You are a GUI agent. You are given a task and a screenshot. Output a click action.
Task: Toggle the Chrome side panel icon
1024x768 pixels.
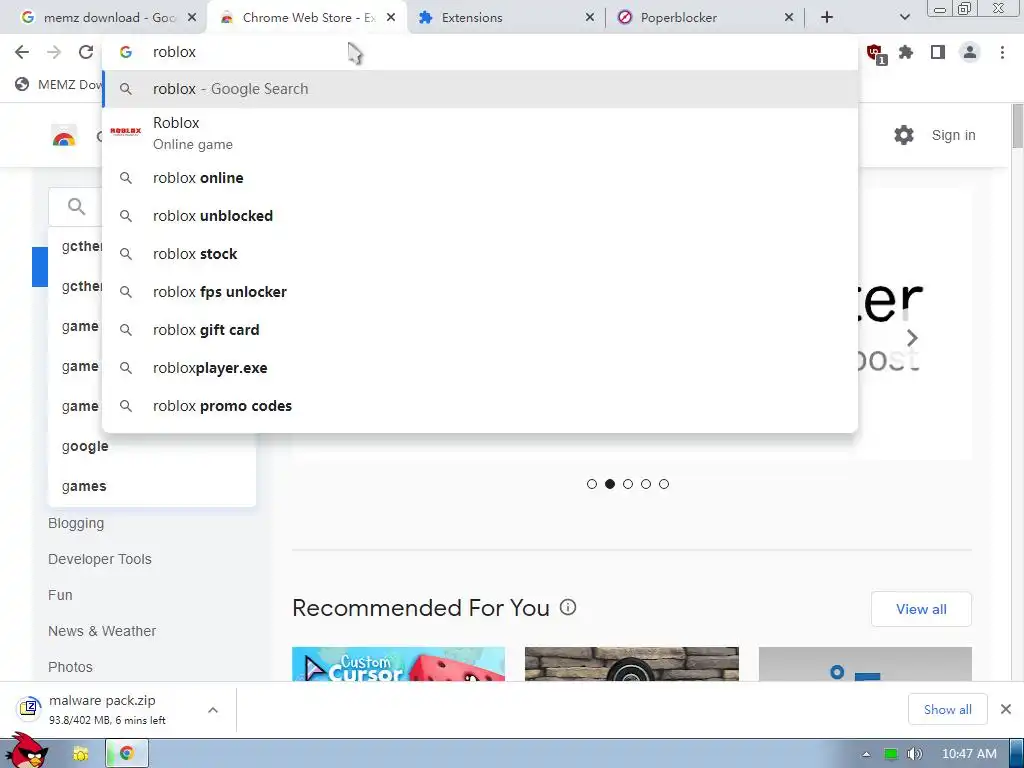pyautogui.click(x=938, y=52)
